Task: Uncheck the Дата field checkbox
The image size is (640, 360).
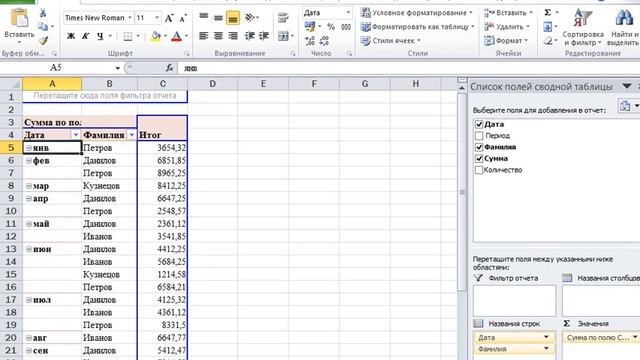Action: click(x=479, y=124)
